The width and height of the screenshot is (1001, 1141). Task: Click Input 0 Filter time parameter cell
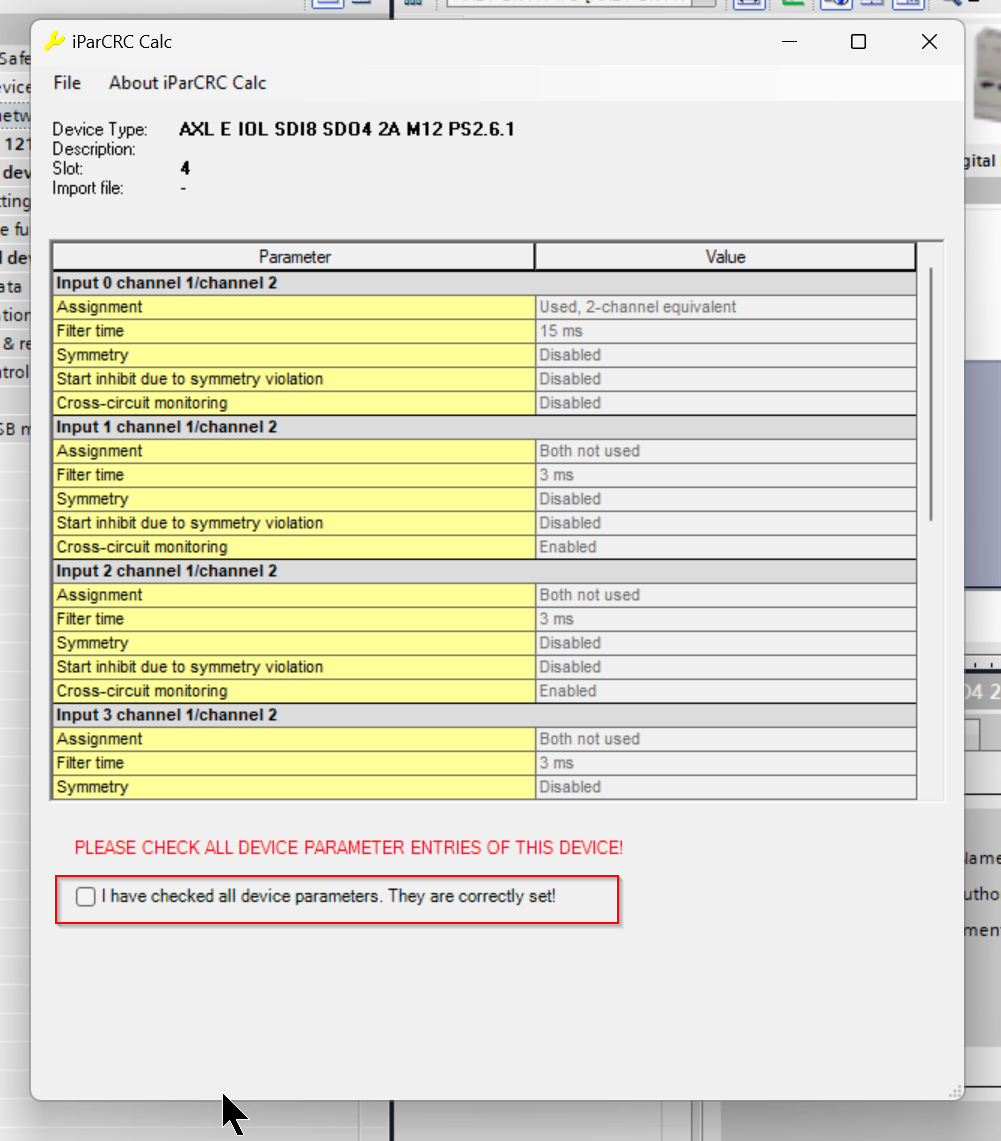[x=294, y=331]
